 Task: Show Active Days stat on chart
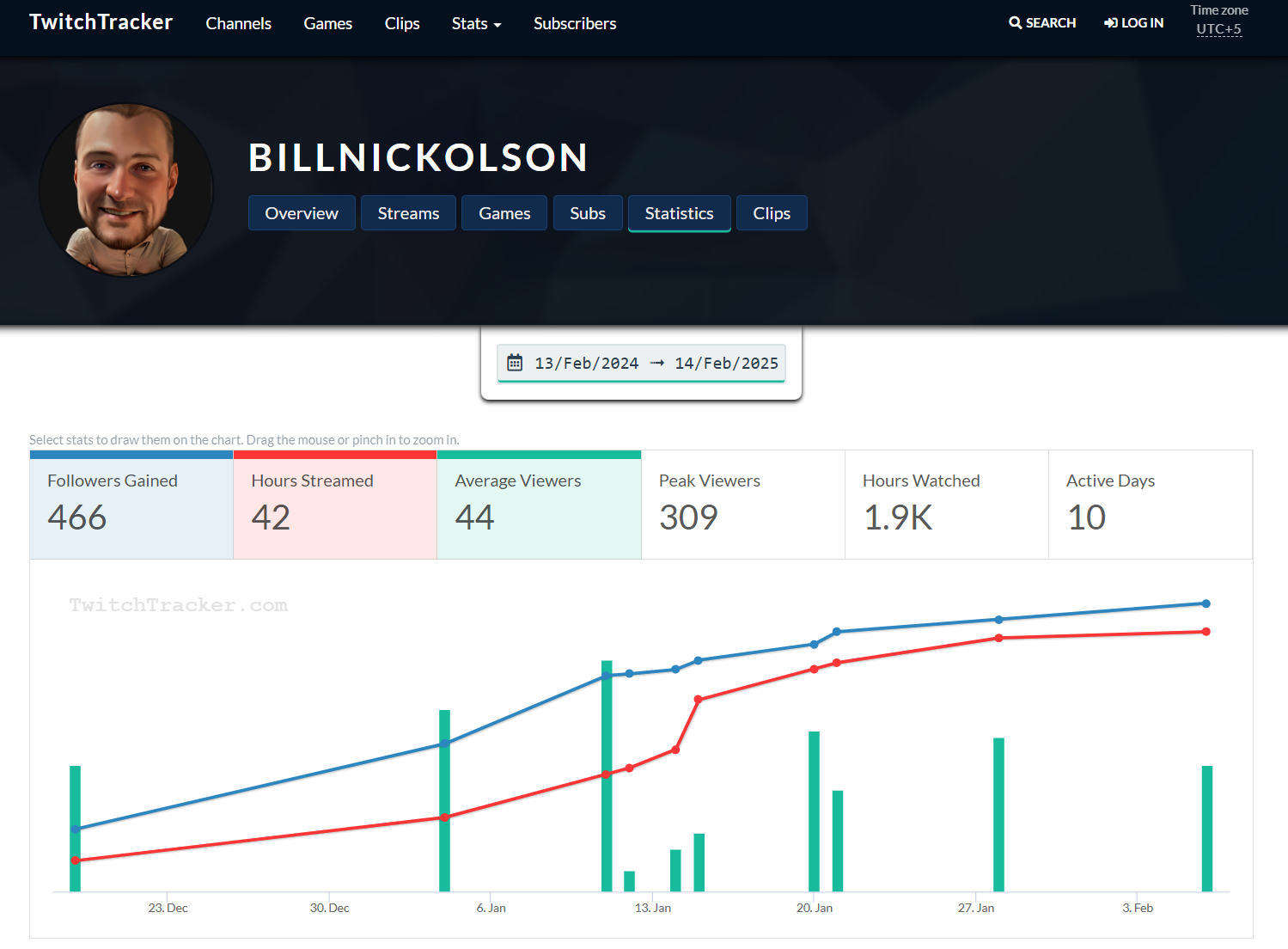point(1150,505)
